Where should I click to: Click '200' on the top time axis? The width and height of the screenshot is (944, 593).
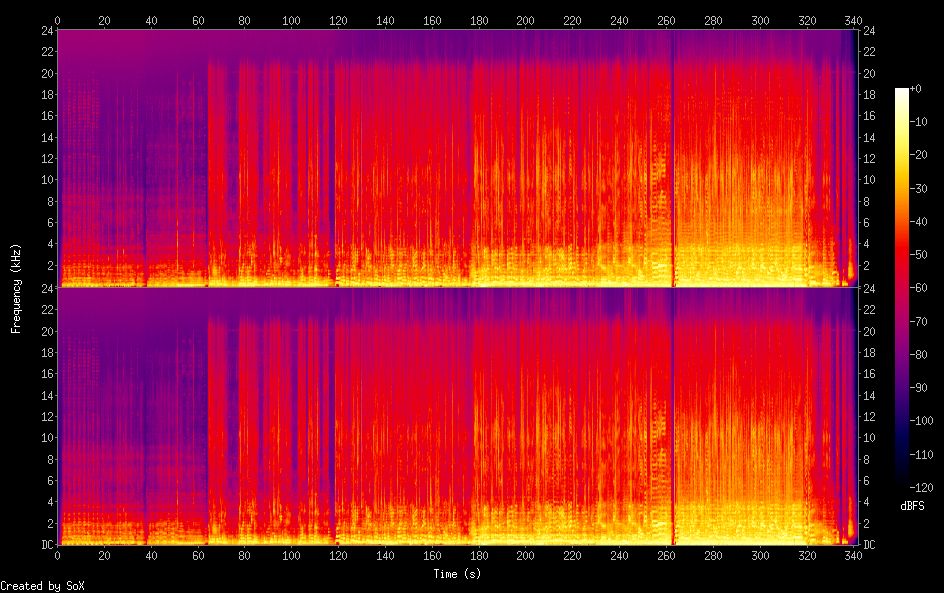pos(526,20)
